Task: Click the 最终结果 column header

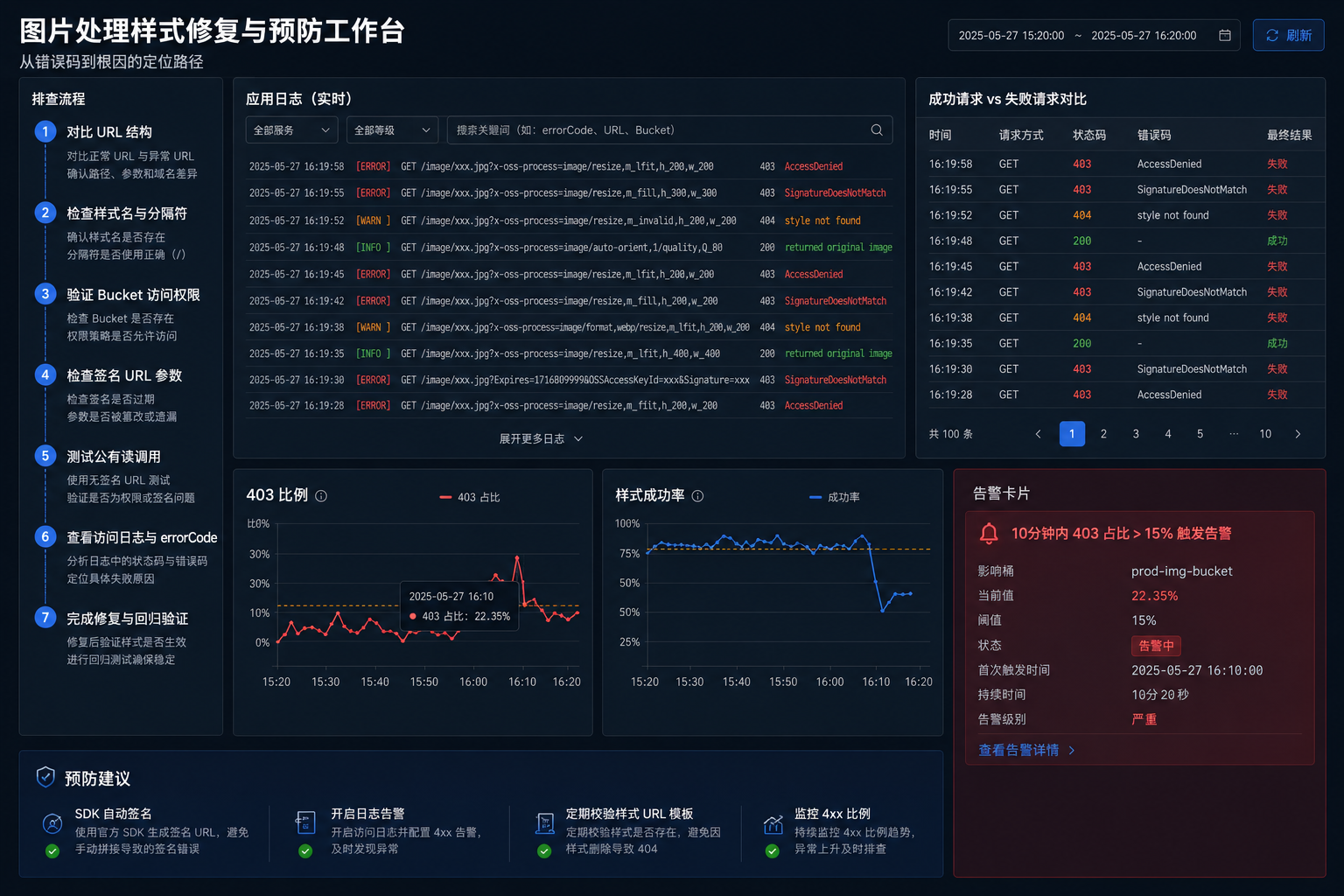Action: 1289,135
